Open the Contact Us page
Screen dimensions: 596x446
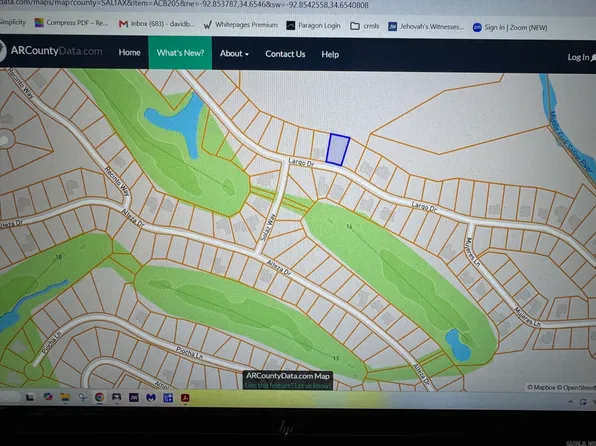click(x=285, y=54)
